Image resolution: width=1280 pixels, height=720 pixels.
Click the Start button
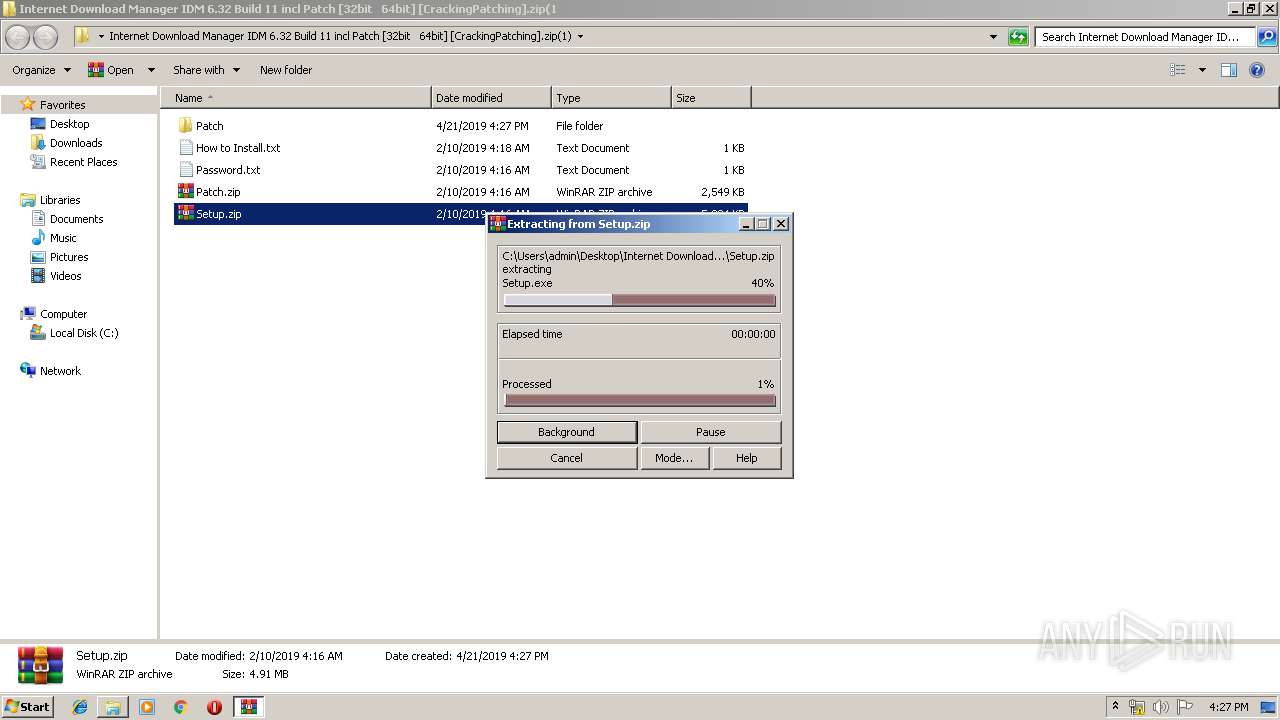28,707
